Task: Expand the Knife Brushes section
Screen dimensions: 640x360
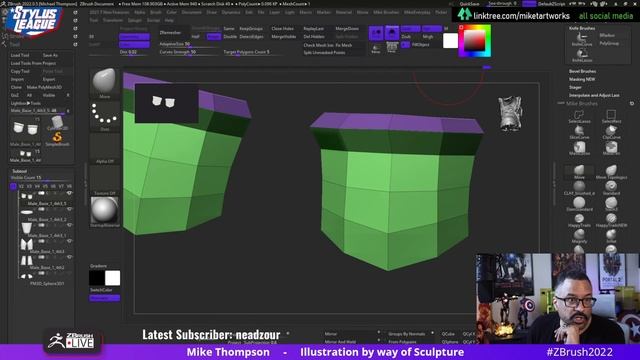Action: coord(582,28)
